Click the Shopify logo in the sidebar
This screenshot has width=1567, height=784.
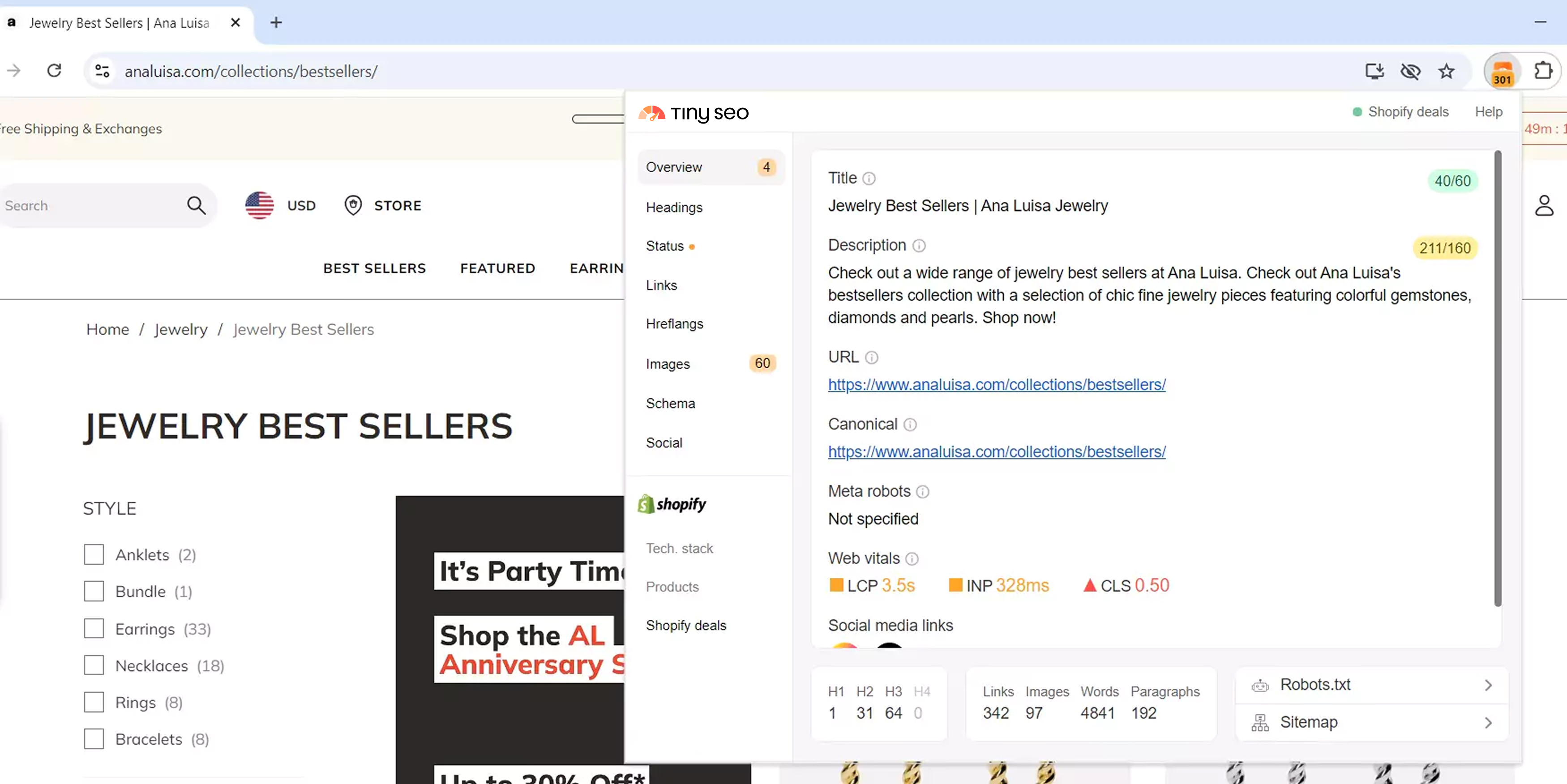pyautogui.click(x=672, y=504)
